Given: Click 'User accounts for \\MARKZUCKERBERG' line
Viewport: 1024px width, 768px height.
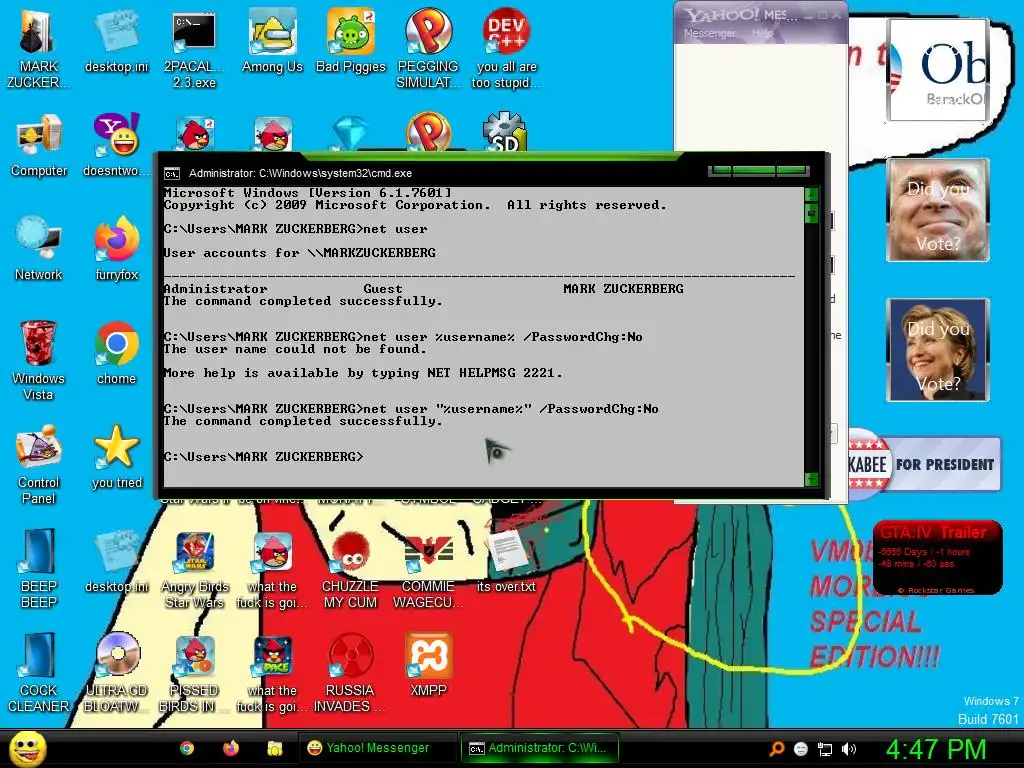Looking at the screenshot, I should pyautogui.click(x=300, y=253).
